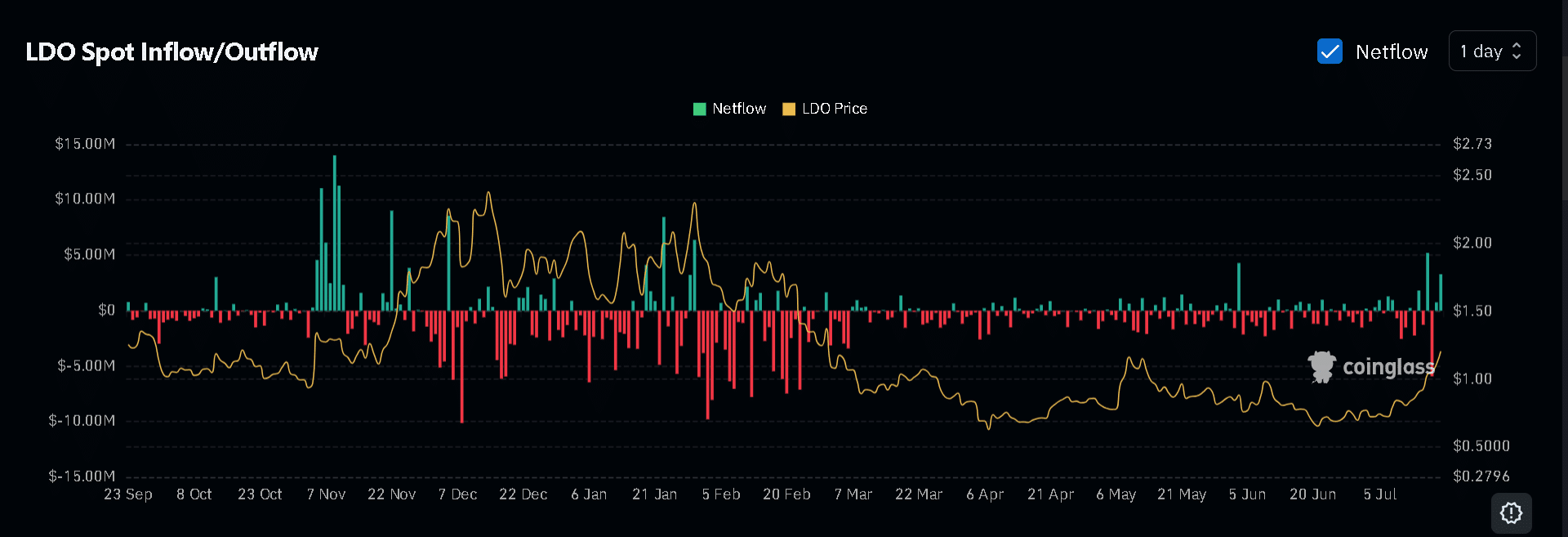The image size is (1568, 537).
Task: Click the LDO Spot Inflow/Outflow title
Action: tap(171, 51)
